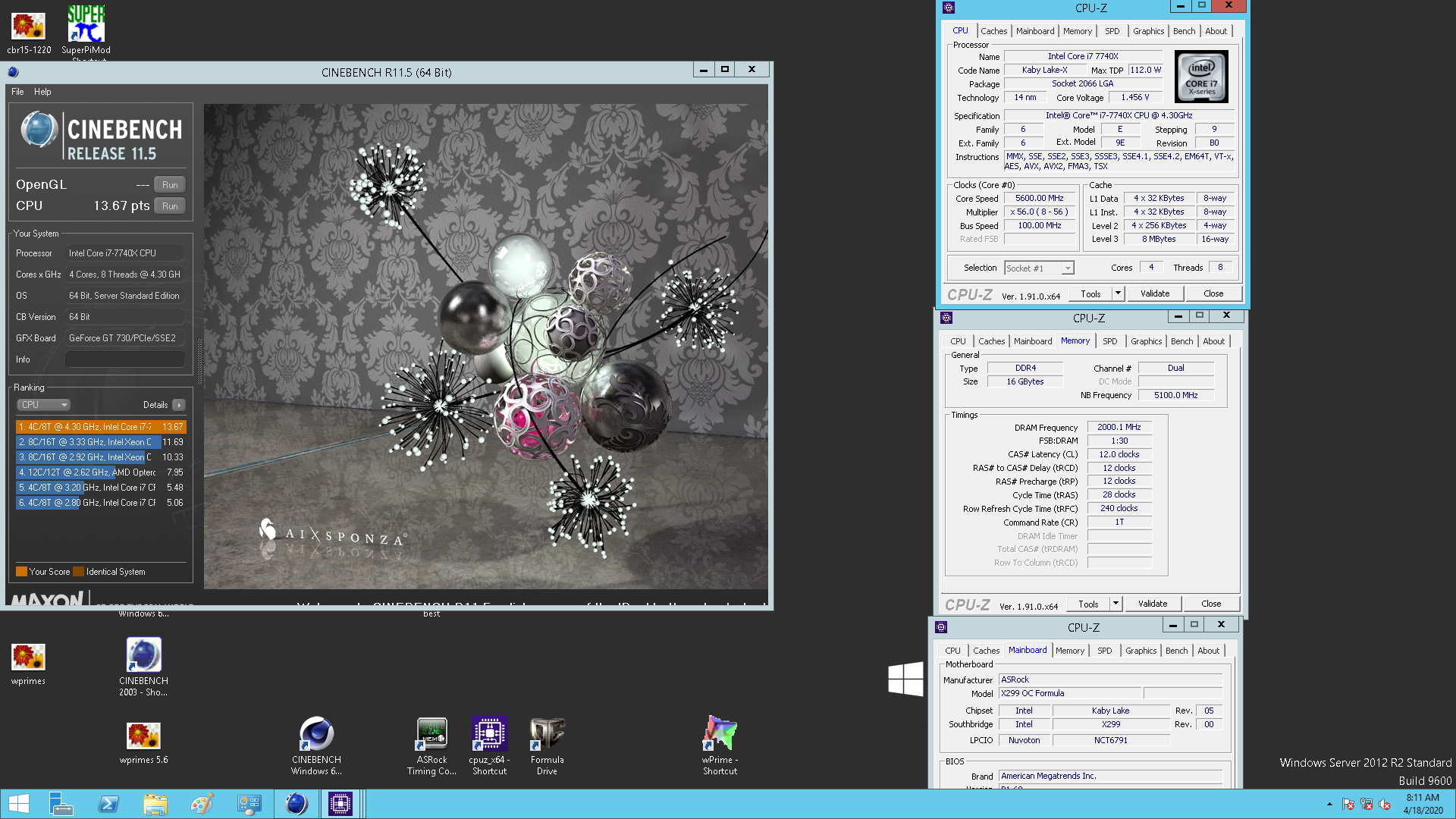
Task: Click the Cinebench side panel splitter handle
Action: (x=200, y=361)
